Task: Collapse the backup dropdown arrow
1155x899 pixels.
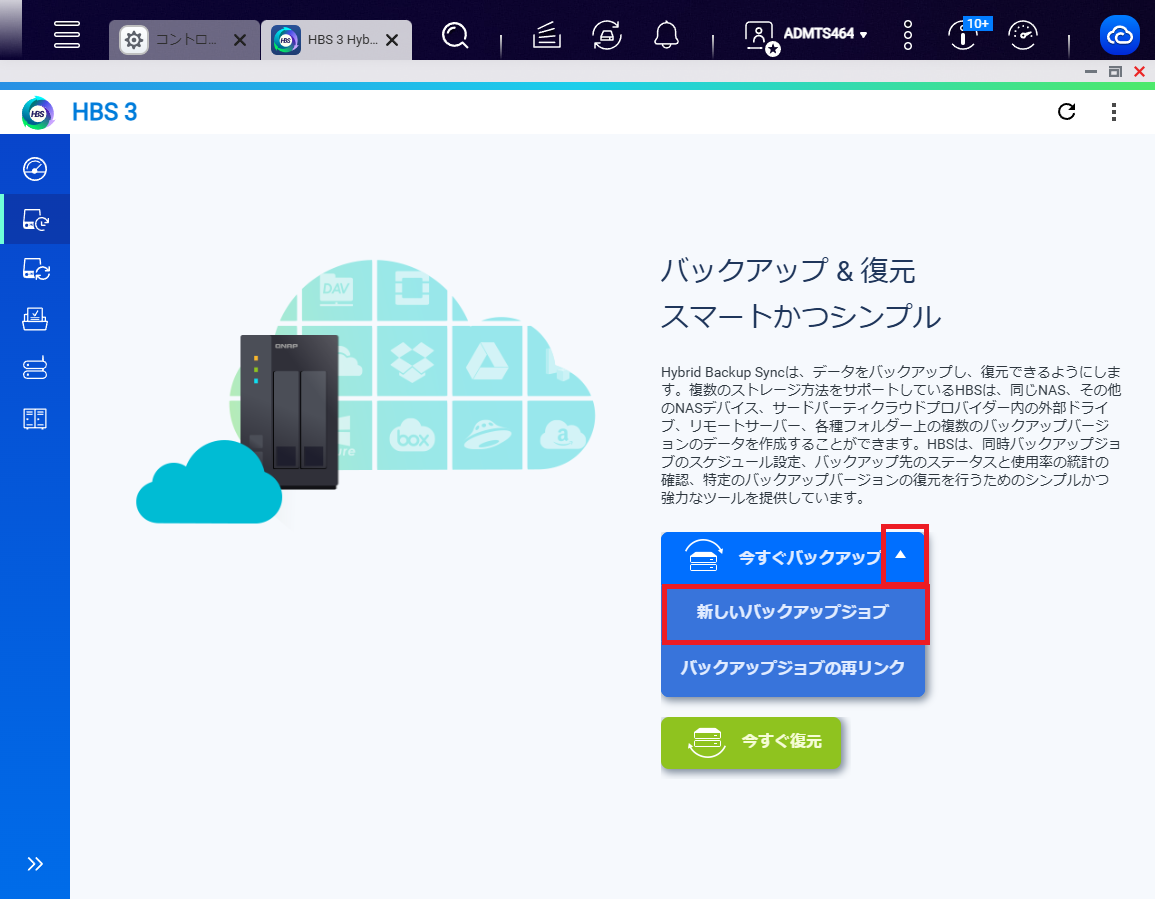Action: [901, 555]
